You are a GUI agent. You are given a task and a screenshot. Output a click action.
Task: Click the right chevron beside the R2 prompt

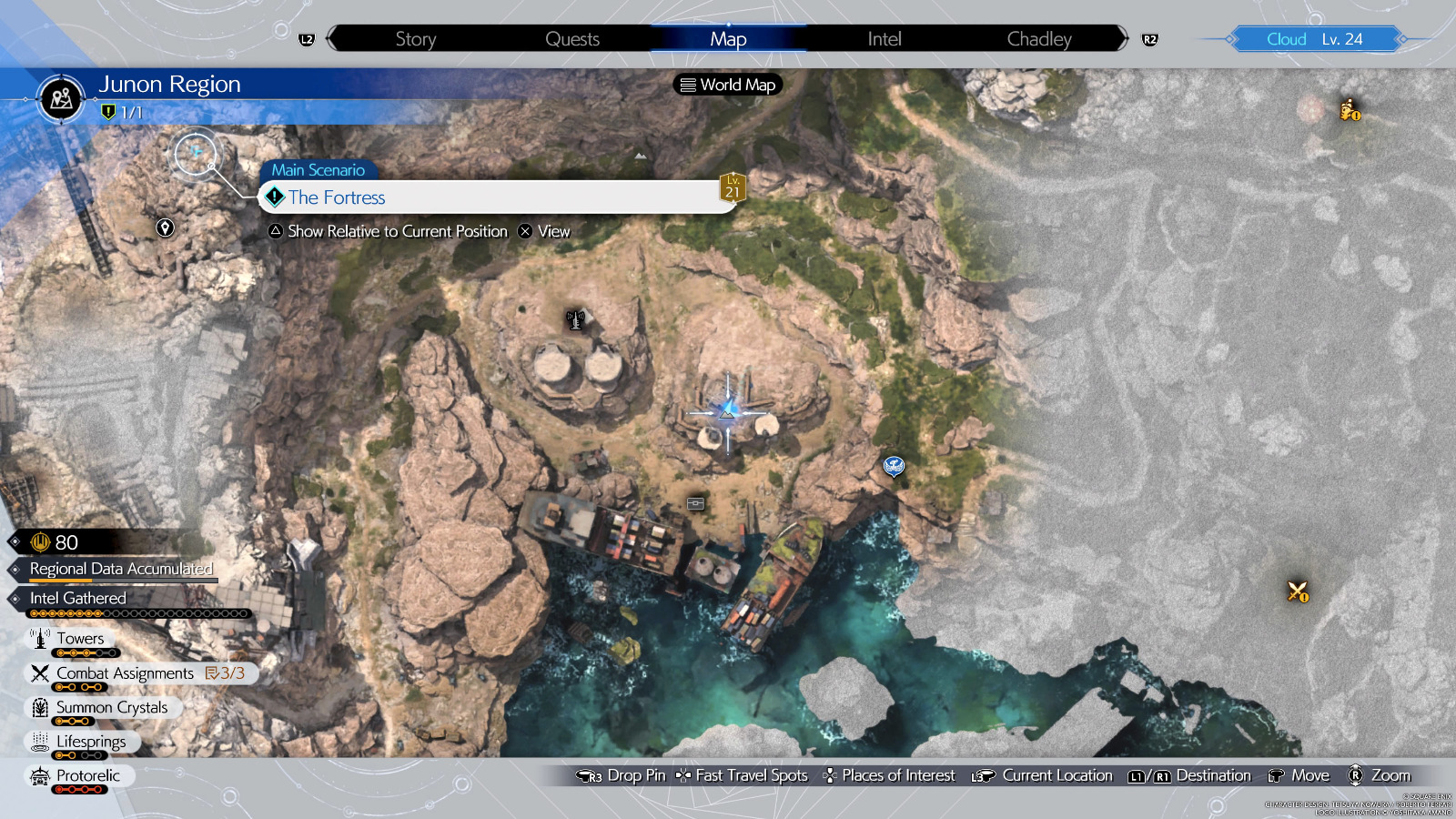(1126, 38)
